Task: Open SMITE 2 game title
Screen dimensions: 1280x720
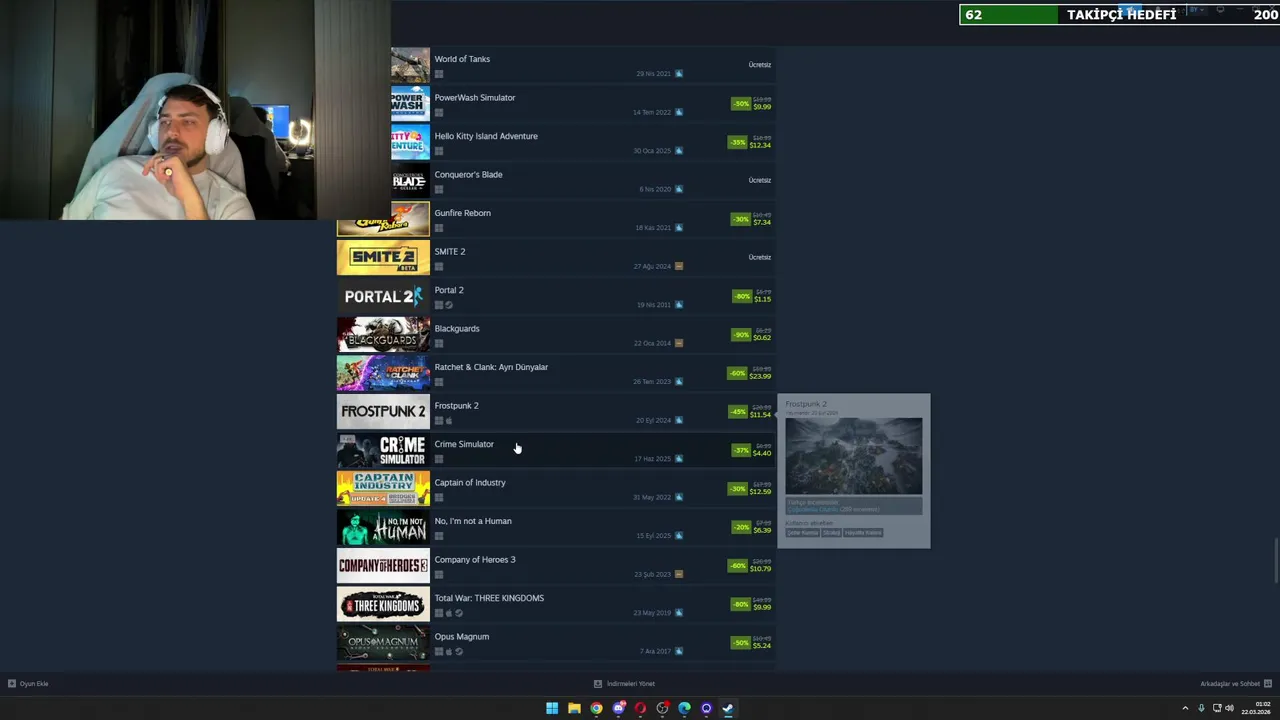Action: pyautogui.click(x=450, y=252)
